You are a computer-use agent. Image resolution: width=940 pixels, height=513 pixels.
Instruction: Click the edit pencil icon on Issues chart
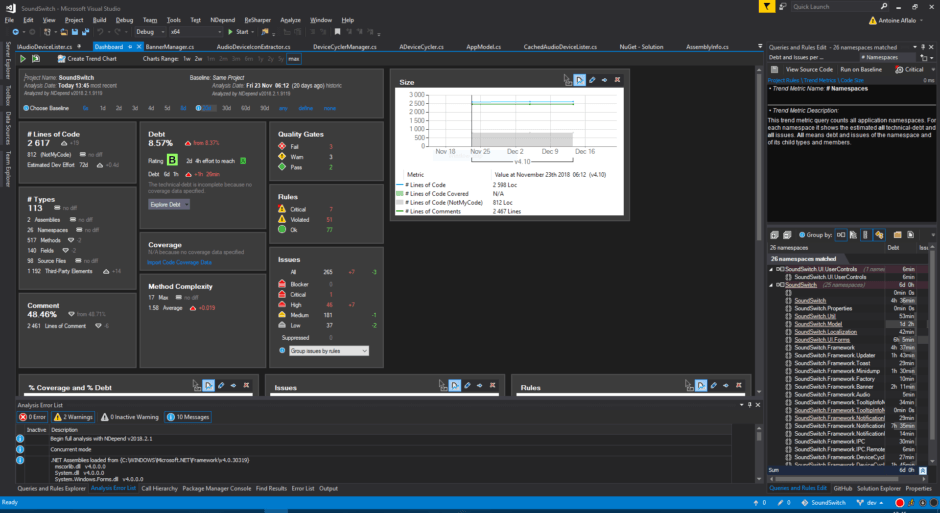click(x=468, y=385)
